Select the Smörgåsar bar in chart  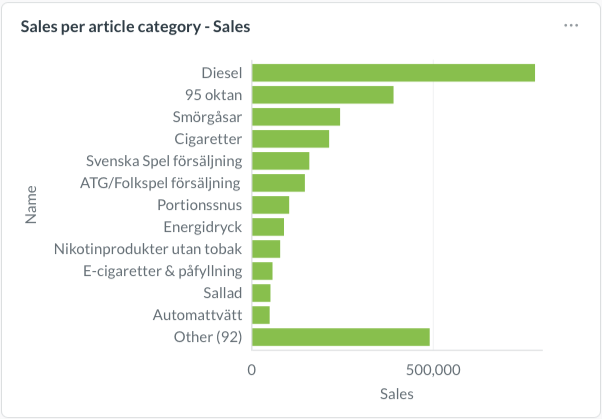296,117
